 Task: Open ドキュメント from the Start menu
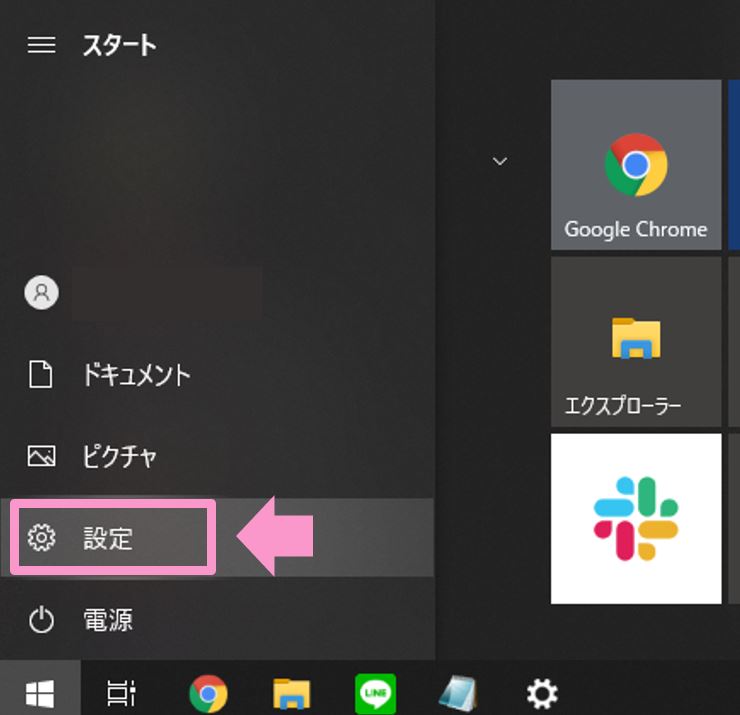click(x=217, y=375)
